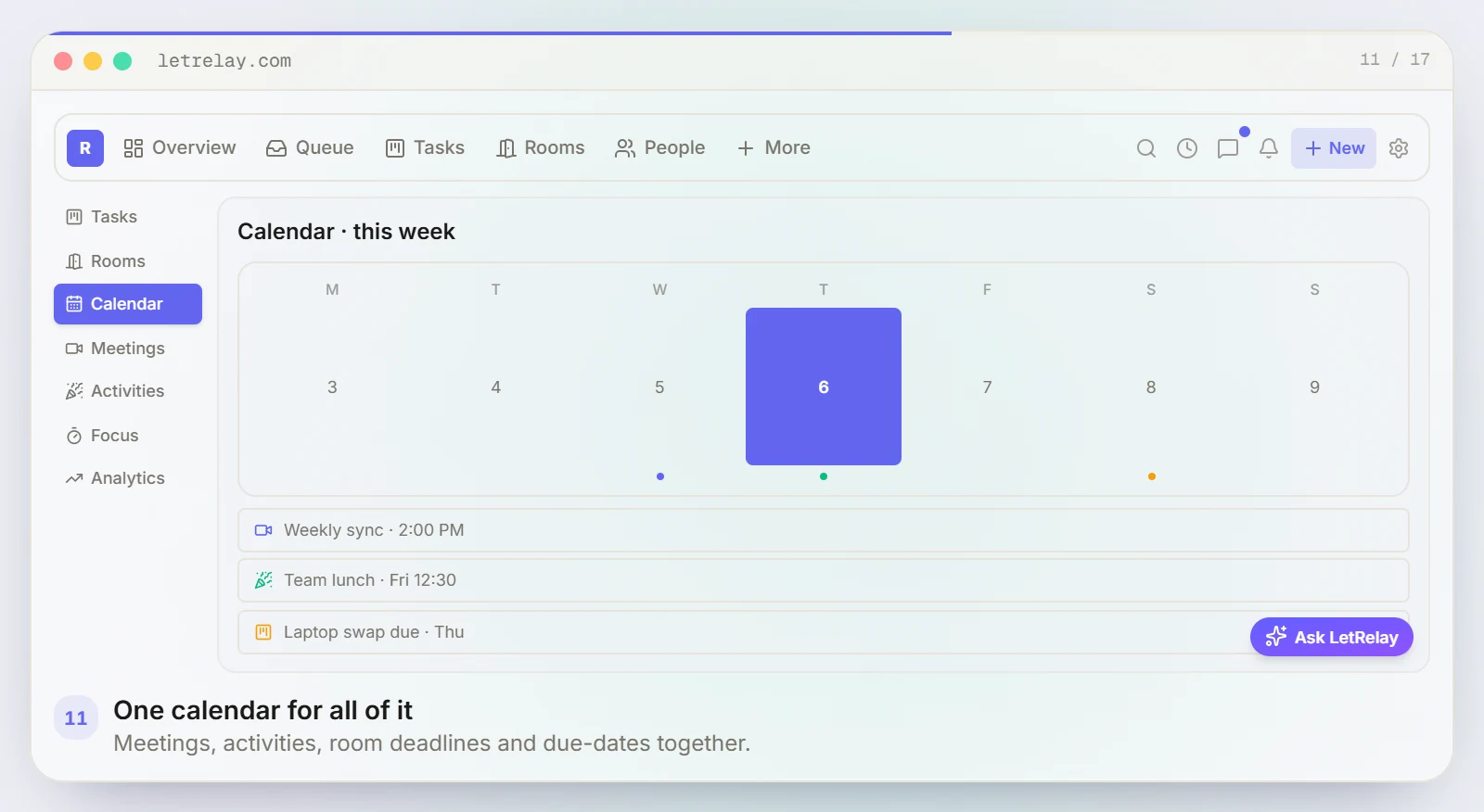Click the Overview grid icon in top navigation
The height and width of the screenshot is (812, 1484).
(134, 148)
